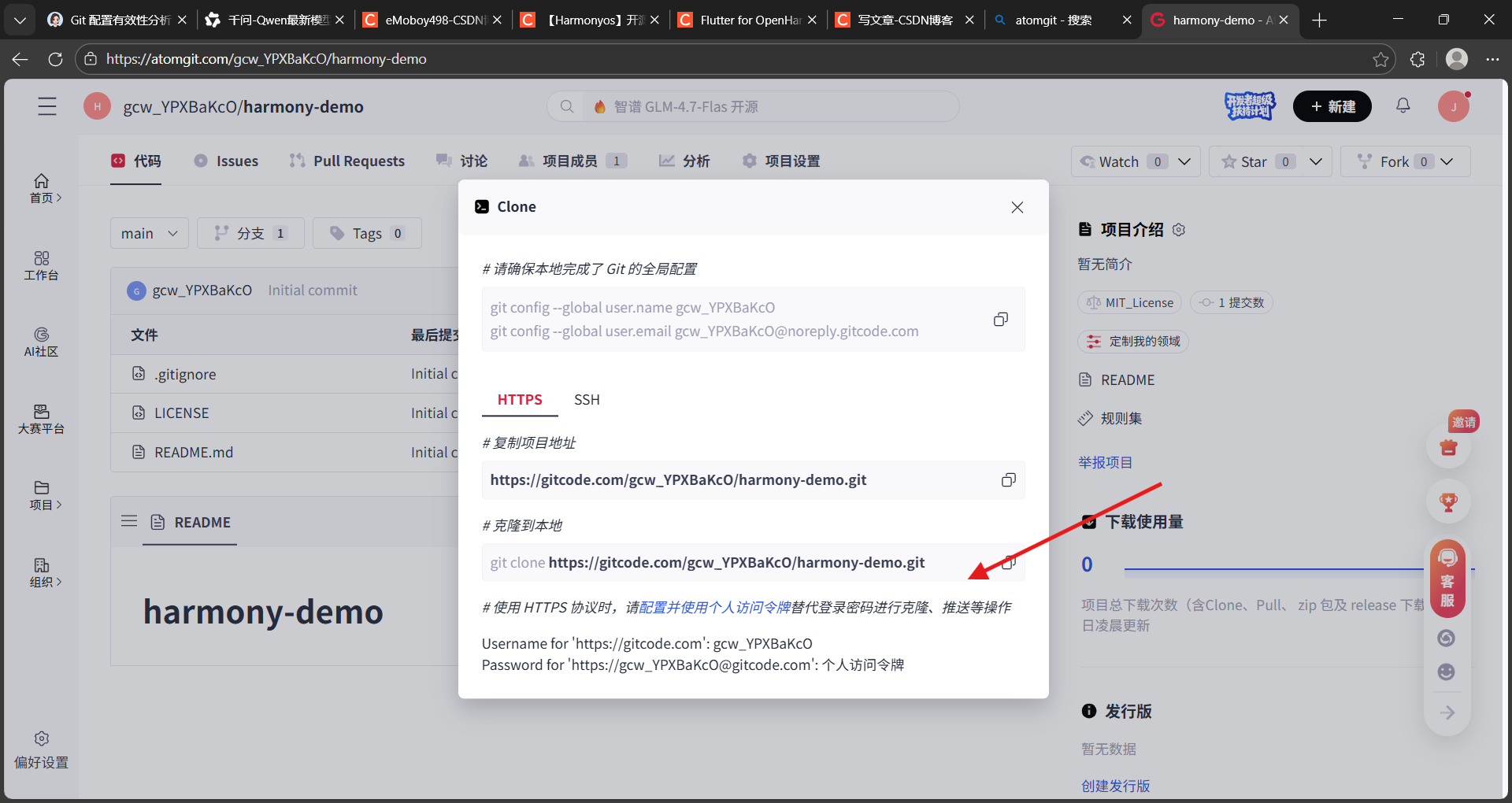1512x803 pixels.
Task: Copy the git config commands
Action: (1000, 319)
